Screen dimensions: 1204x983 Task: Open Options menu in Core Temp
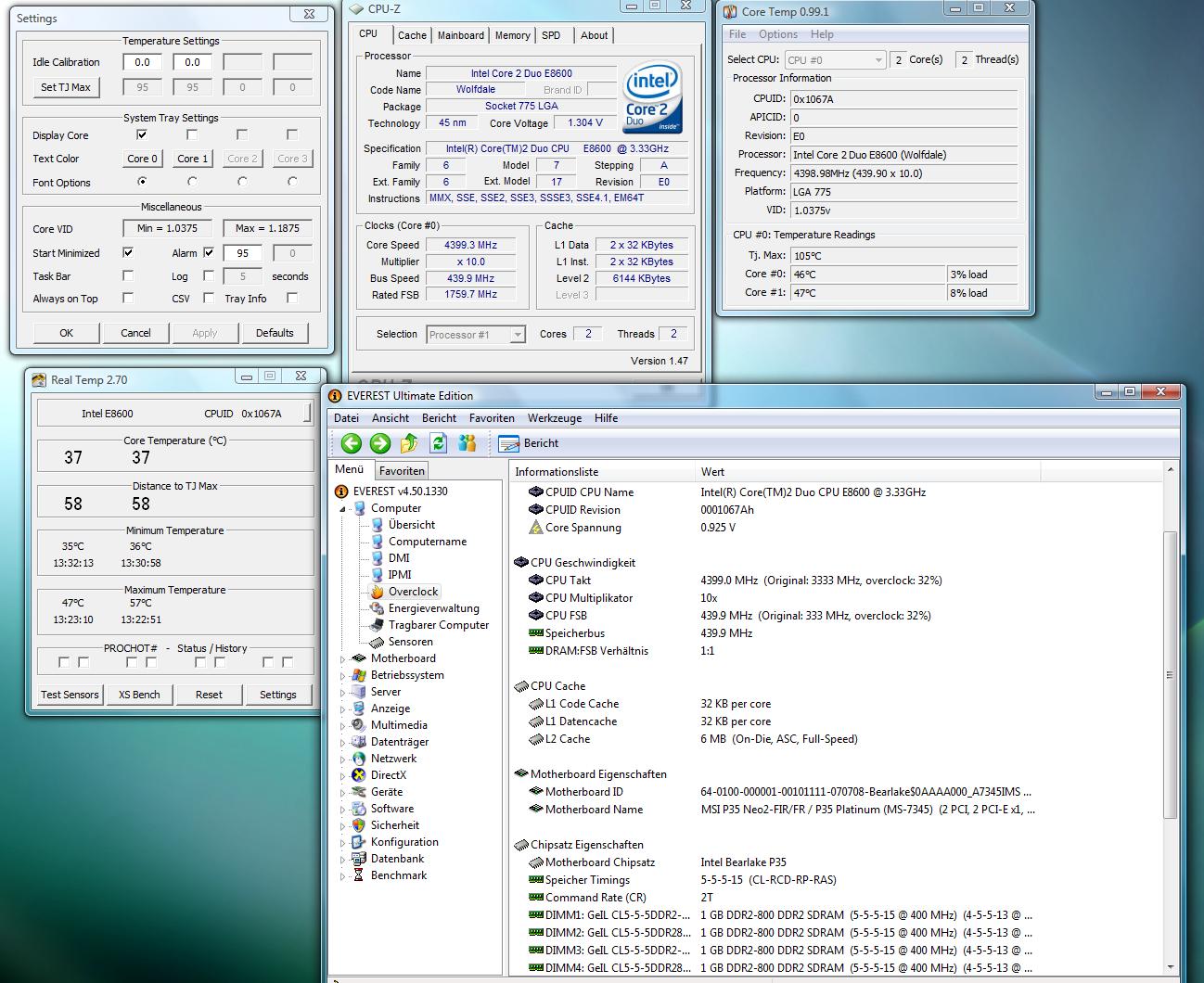click(x=778, y=34)
